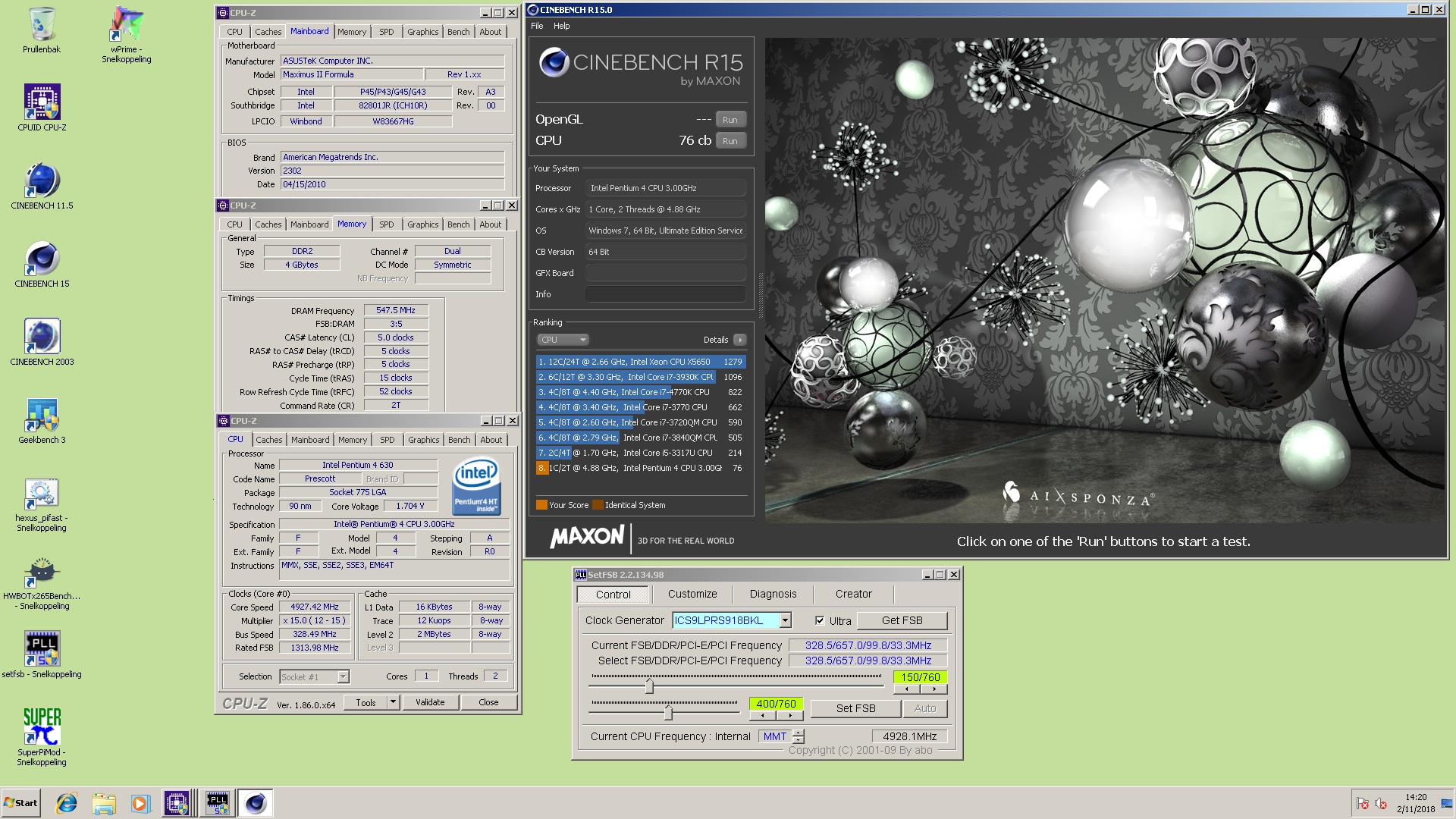
Task: Open Graphics tab in bottom CPU-Z window
Action: [x=423, y=440]
